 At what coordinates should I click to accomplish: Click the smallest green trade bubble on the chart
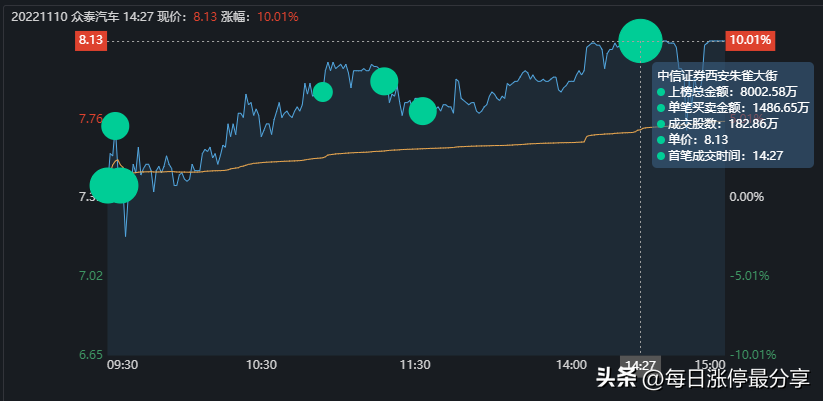tap(322, 92)
